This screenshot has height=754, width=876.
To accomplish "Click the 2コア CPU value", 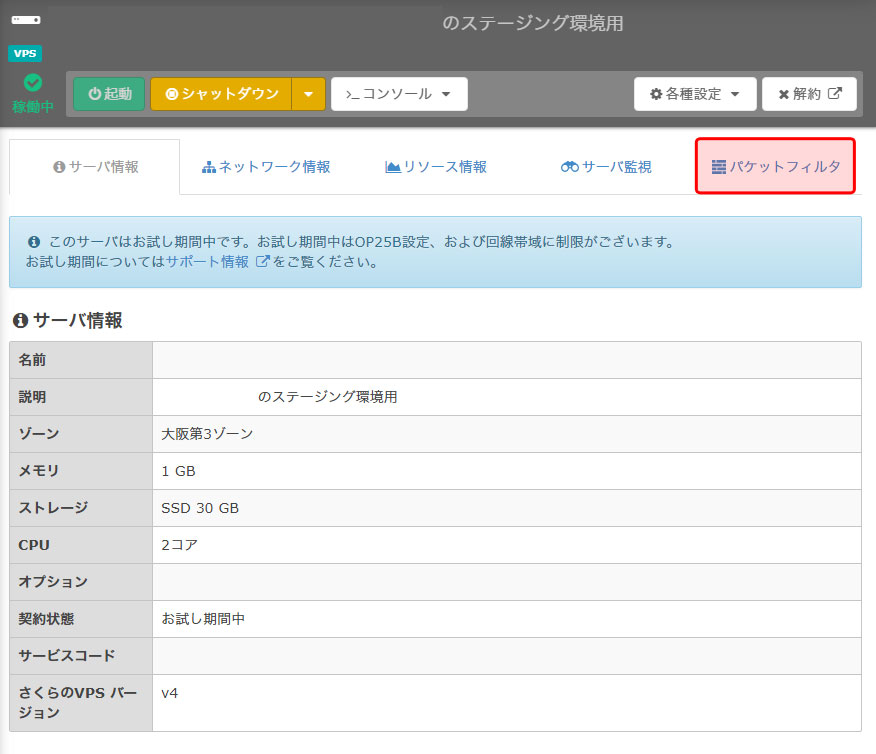I will (x=179, y=545).
